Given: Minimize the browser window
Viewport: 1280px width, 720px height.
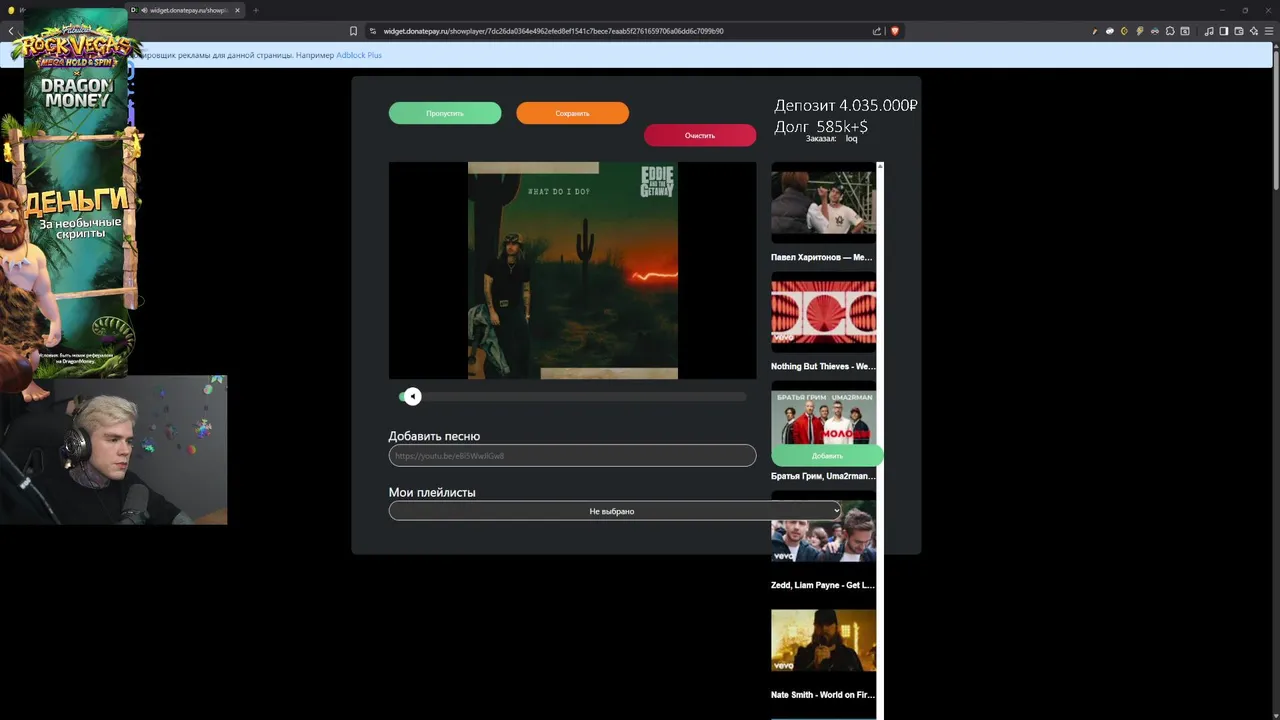Looking at the screenshot, I should coord(1222,10).
